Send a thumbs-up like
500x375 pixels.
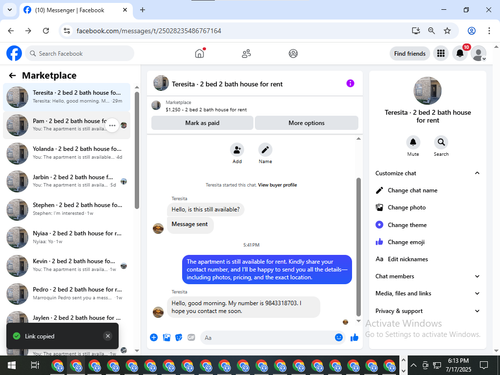pyautogui.click(x=354, y=337)
